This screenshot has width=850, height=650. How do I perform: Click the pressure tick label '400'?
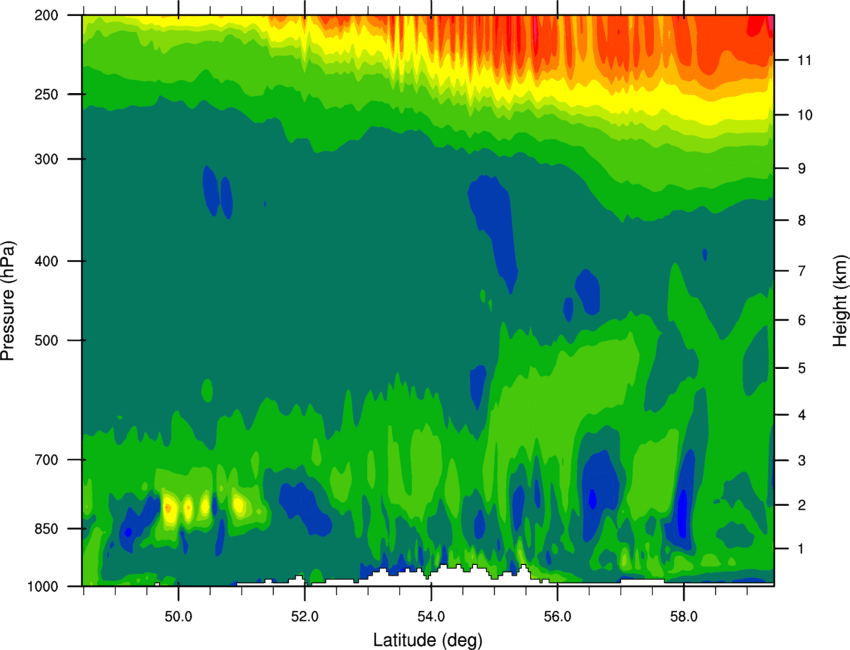(x=47, y=261)
